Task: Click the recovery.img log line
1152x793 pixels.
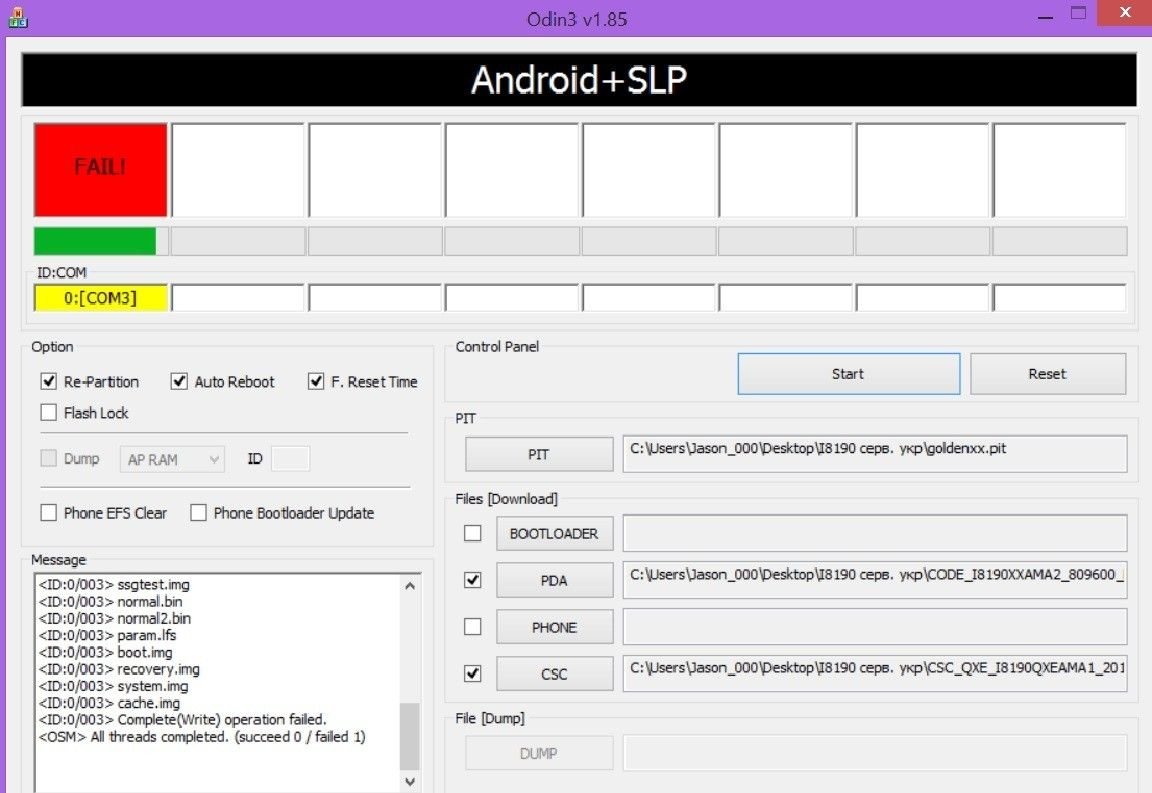Action: [x=119, y=669]
